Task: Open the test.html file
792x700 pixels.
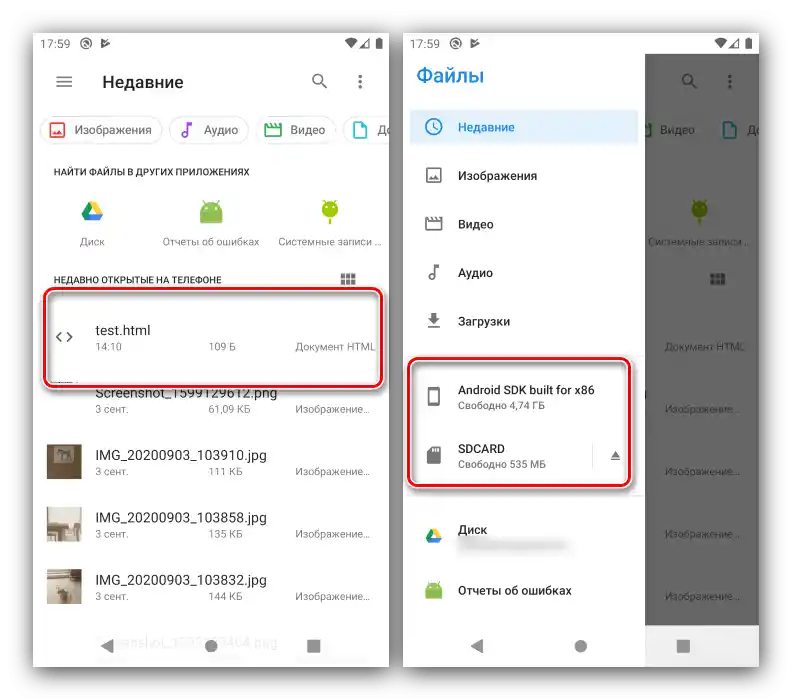Action: 212,337
